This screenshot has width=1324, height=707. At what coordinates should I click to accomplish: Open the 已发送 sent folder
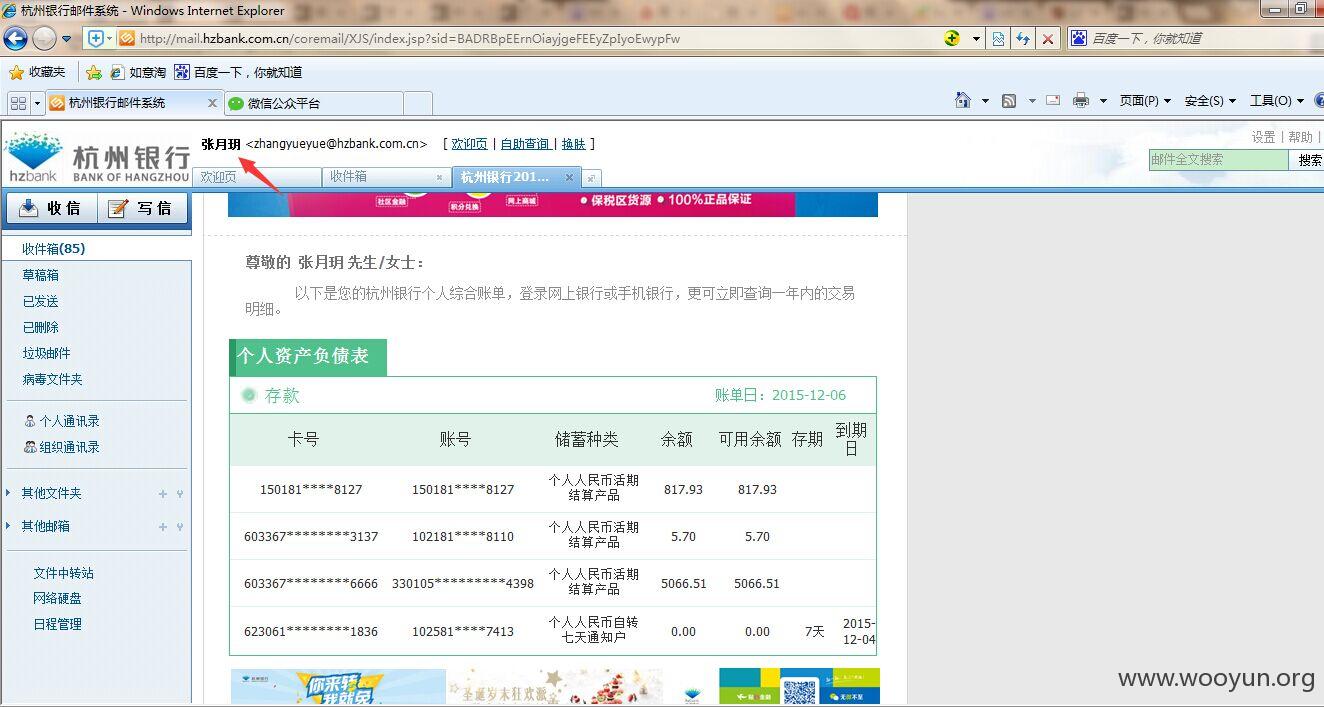[40, 301]
